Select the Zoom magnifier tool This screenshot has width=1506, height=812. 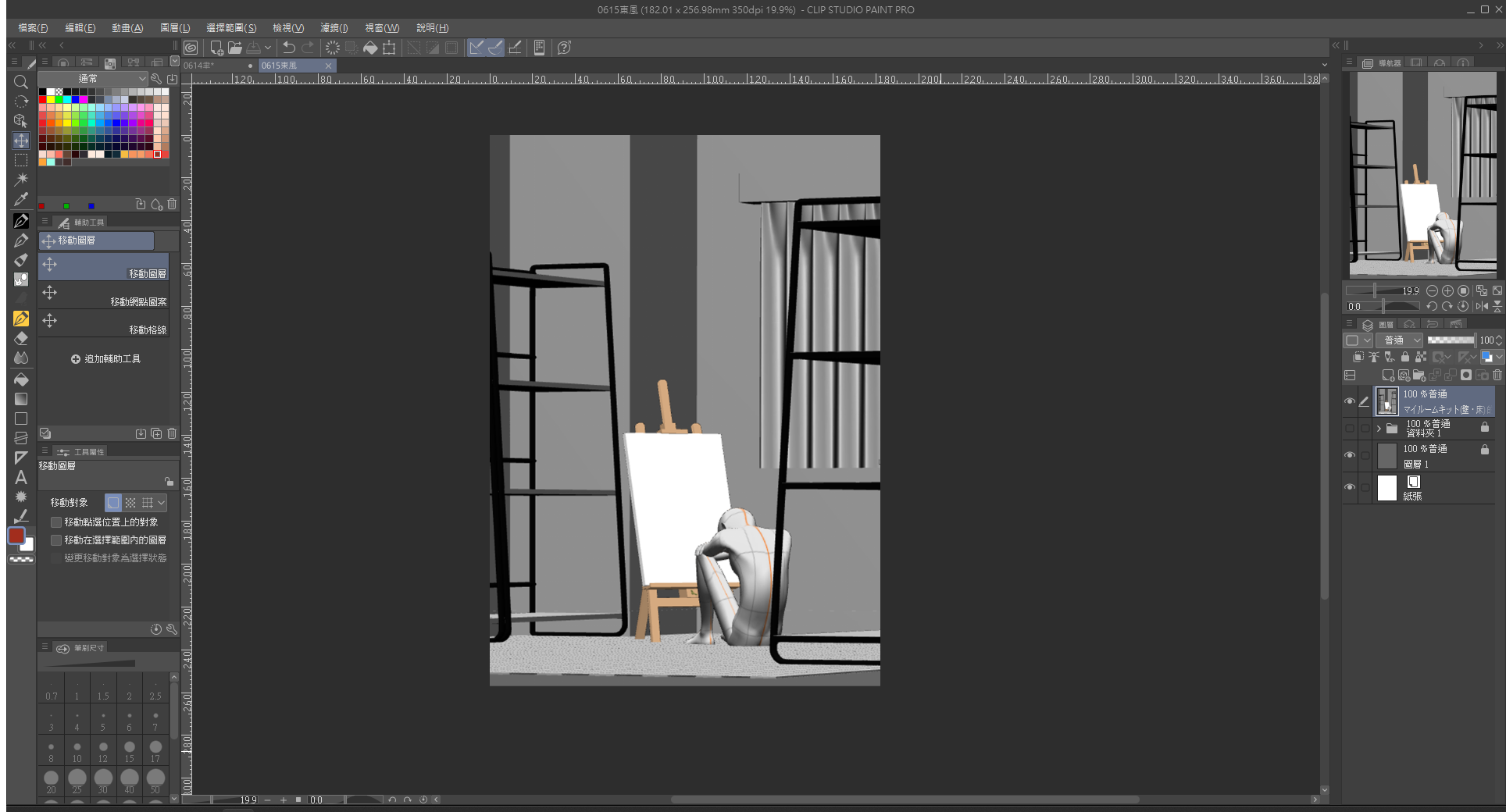(x=21, y=82)
